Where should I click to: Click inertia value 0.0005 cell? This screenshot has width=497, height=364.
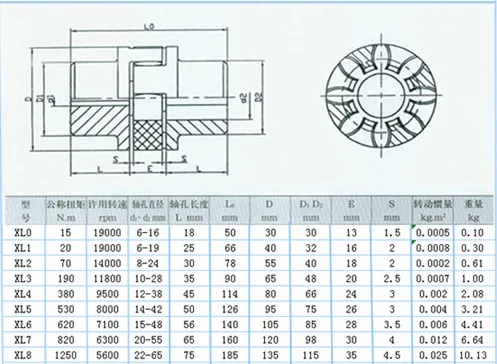[432, 233]
